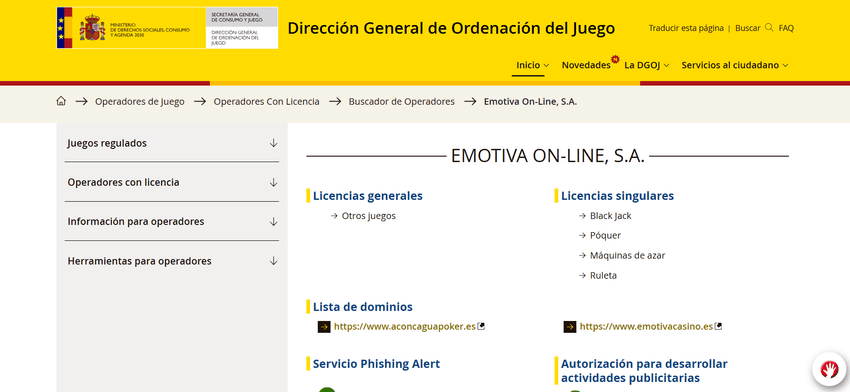The image size is (850, 392).
Task: Go to Operadores de Juego breadcrumb
Action: [x=140, y=101]
